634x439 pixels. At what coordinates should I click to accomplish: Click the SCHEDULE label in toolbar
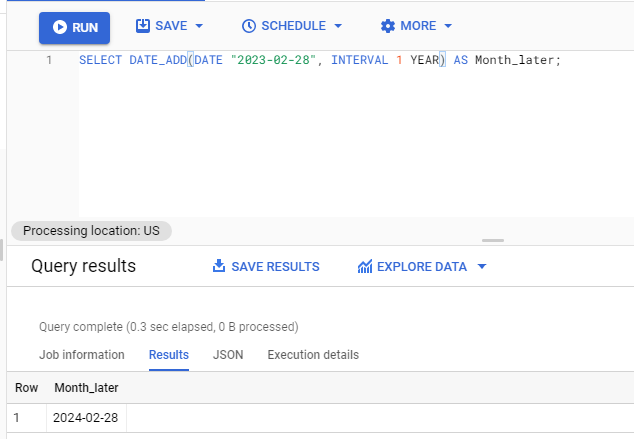point(294,26)
